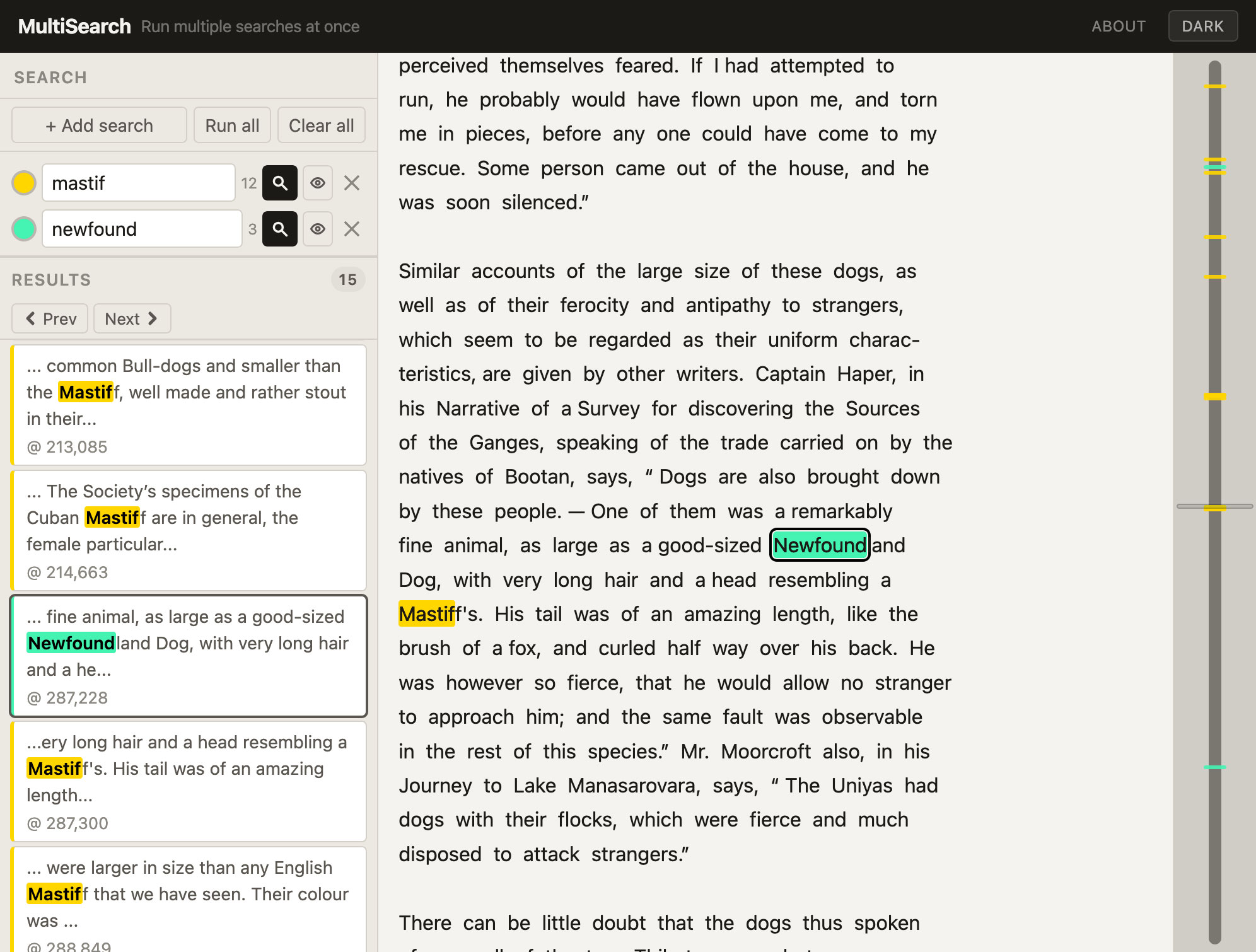The width and height of the screenshot is (1256, 952).
Task: Run the newfound search with magnifier icon
Action: 280,229
